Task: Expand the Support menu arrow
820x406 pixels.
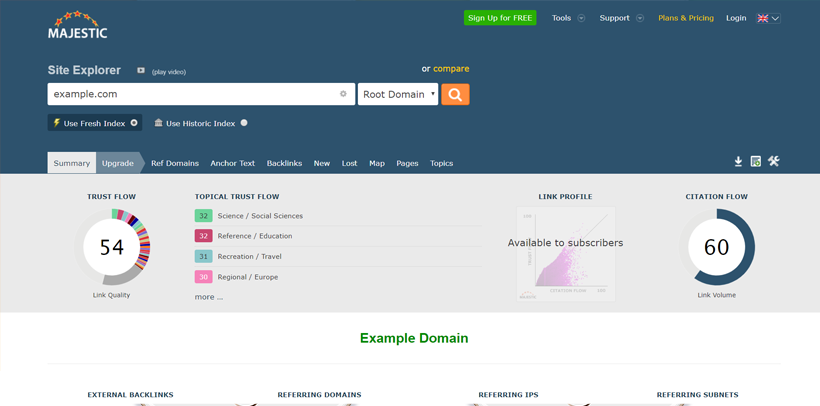Action: point(640,18)
